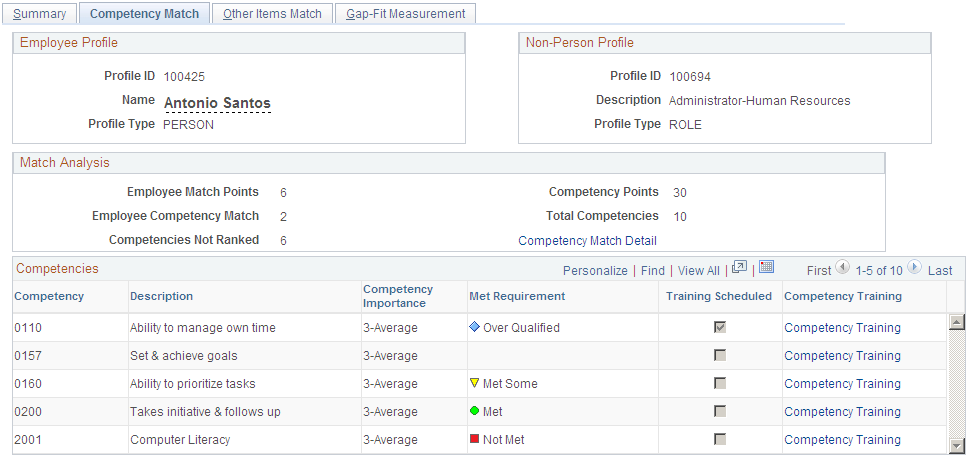Image resolution: width=976 pixels, height=463 pixels.
Task: Open the Other Items Match tab
Action: pos(272,14)
